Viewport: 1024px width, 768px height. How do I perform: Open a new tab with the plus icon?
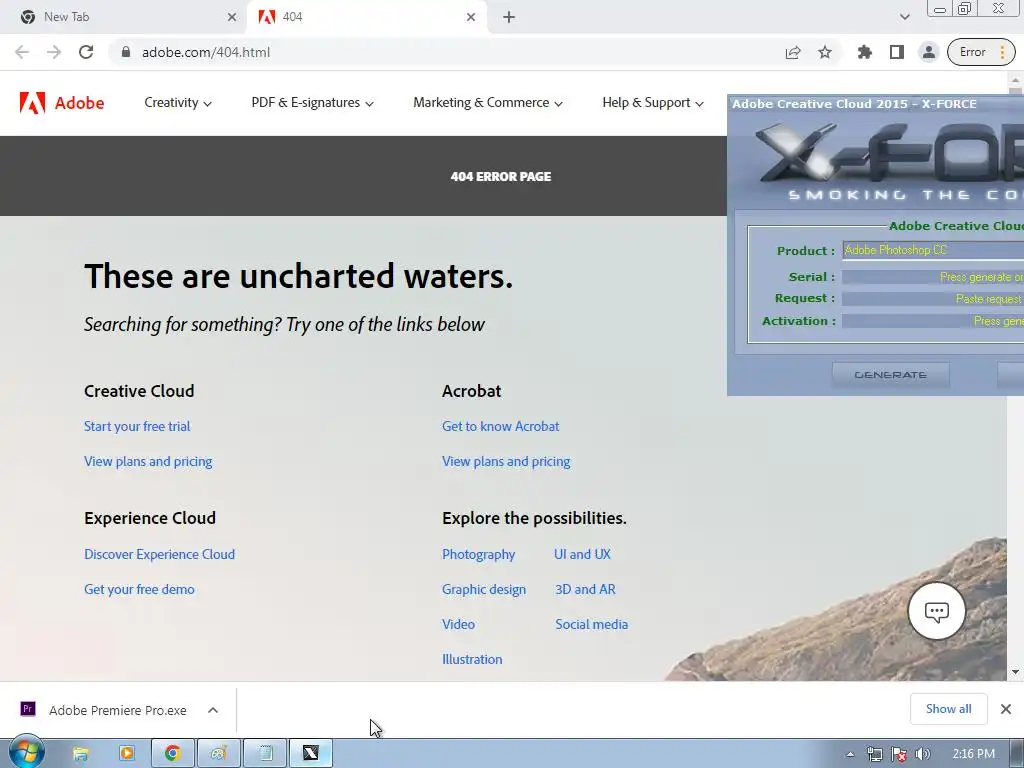(509, 17)
